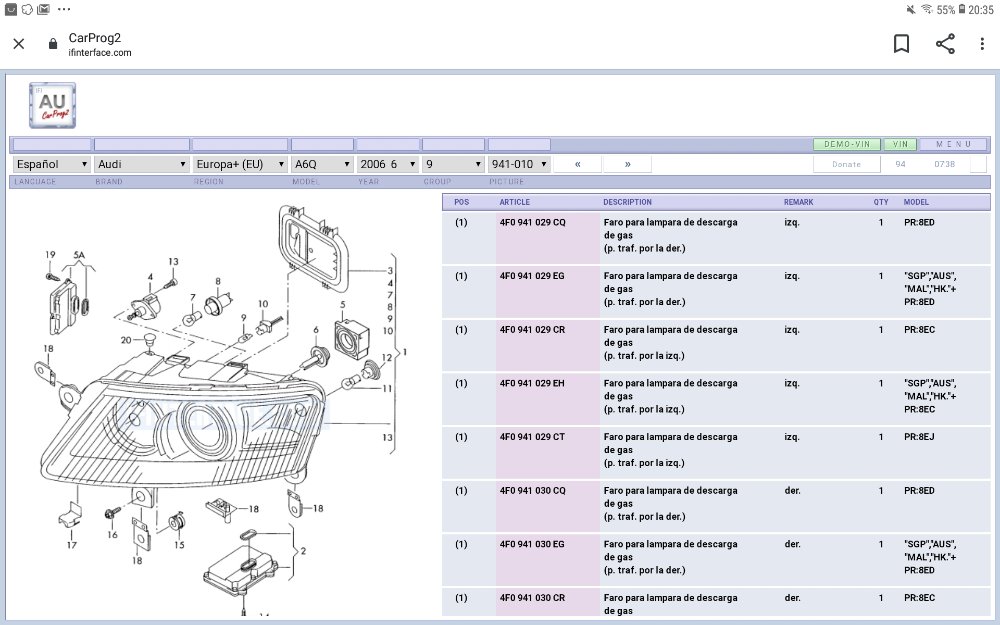Select article 4F0 941 030 EG
The width and height of the screenshot is (1000, 625).
pyautogui.click(x=532, y=544)
